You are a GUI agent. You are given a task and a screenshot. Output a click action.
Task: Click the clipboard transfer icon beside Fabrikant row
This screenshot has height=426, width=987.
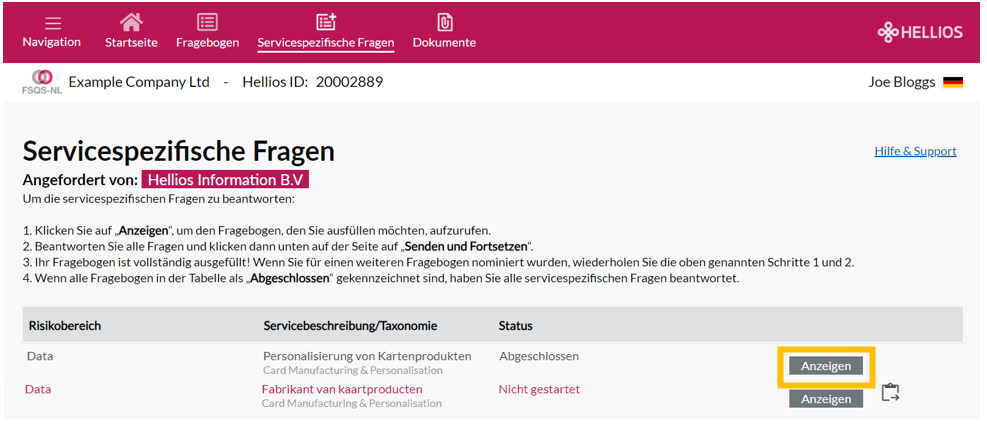[x=890, y=393]
